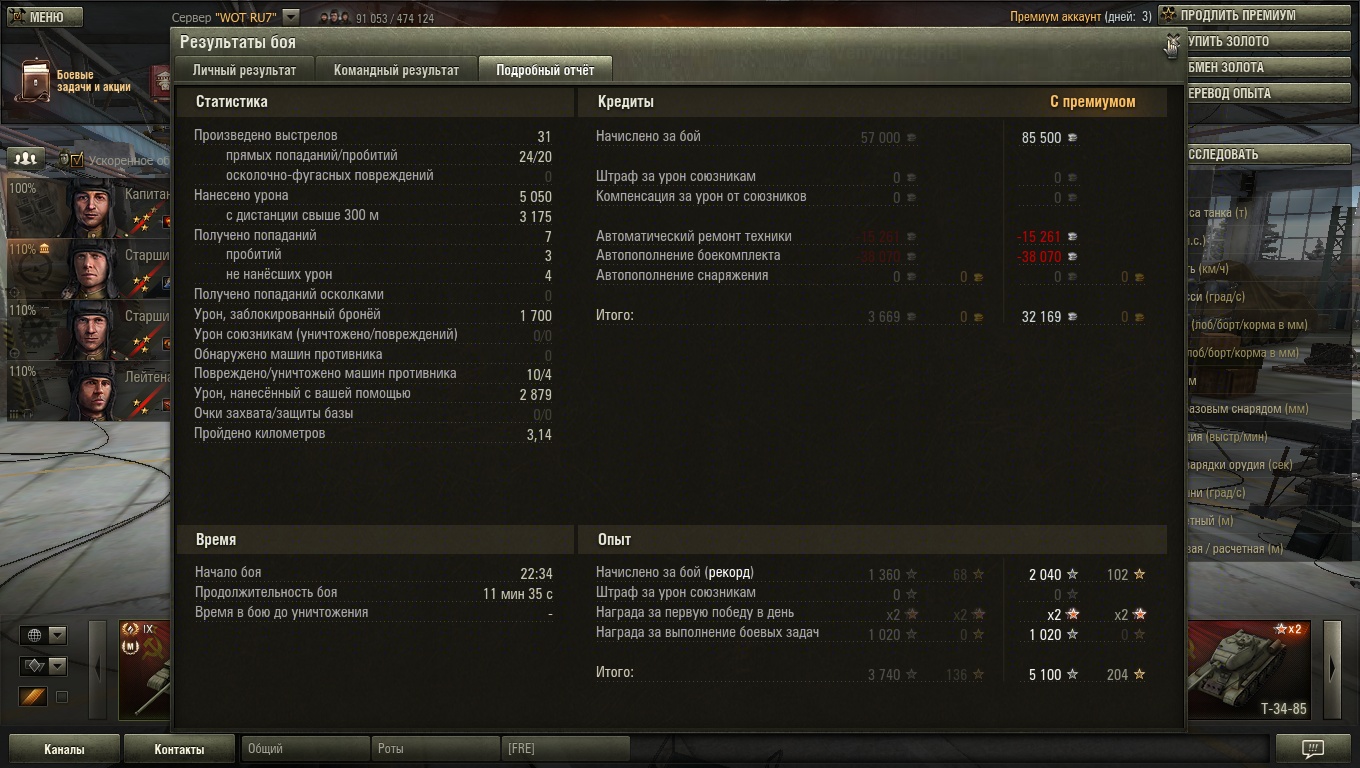Select the Общий chat channel tab
Image resolution: width=1360 pixels, height=768 pixels.
tap(304, 748)
